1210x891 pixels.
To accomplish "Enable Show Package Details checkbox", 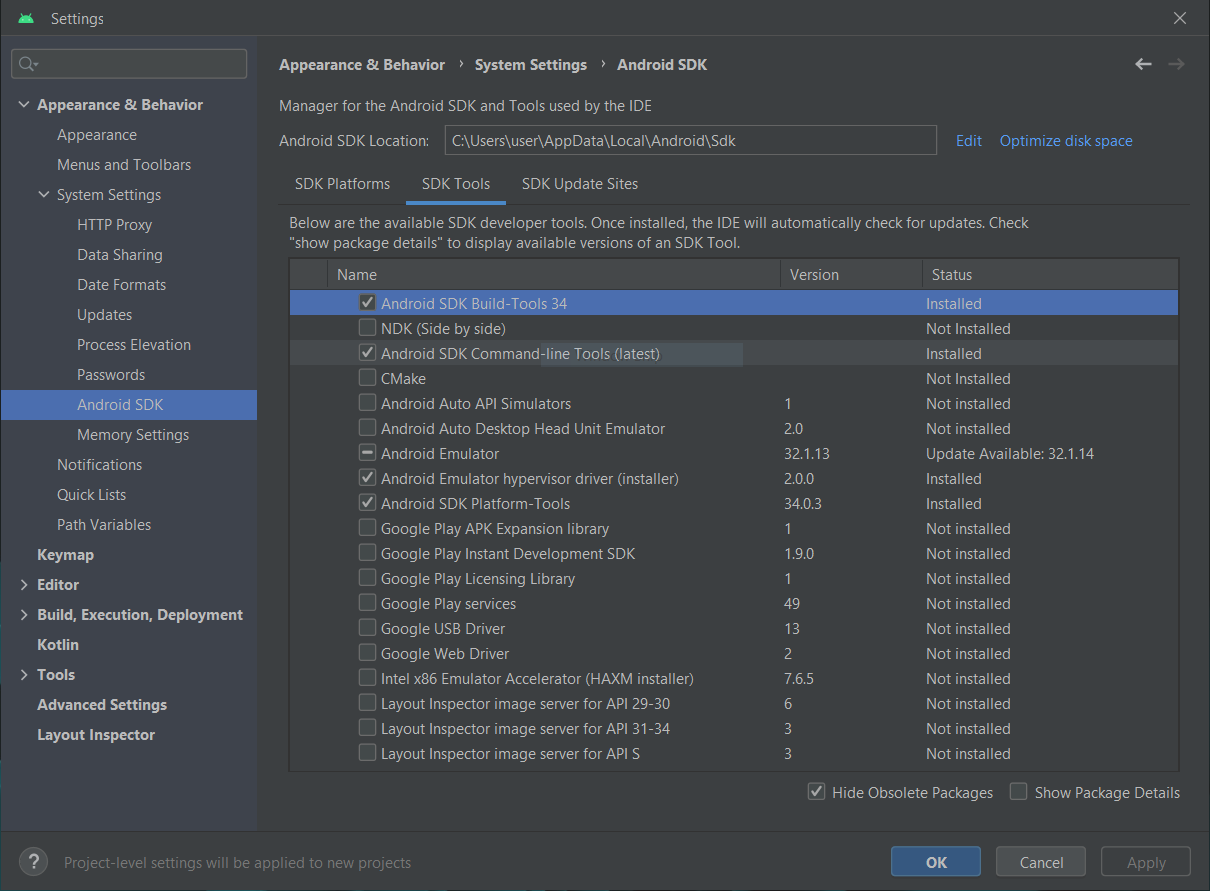I will 1018,792.
